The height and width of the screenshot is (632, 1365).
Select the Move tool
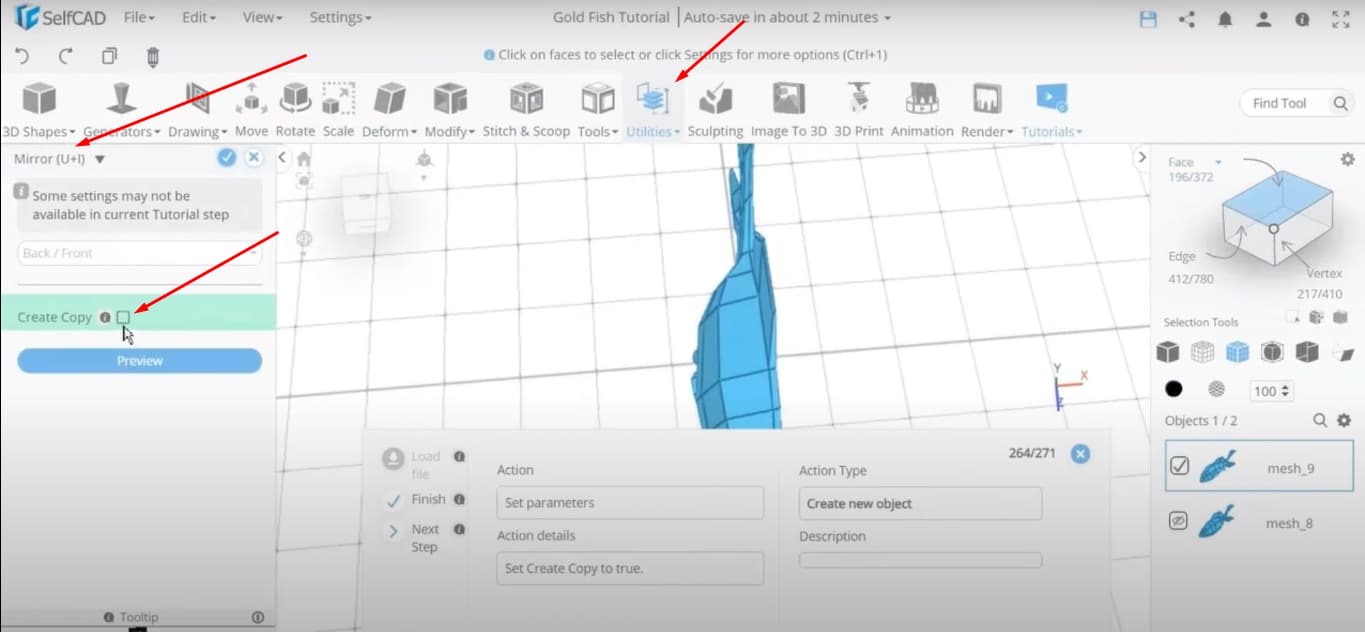point(250,110)
